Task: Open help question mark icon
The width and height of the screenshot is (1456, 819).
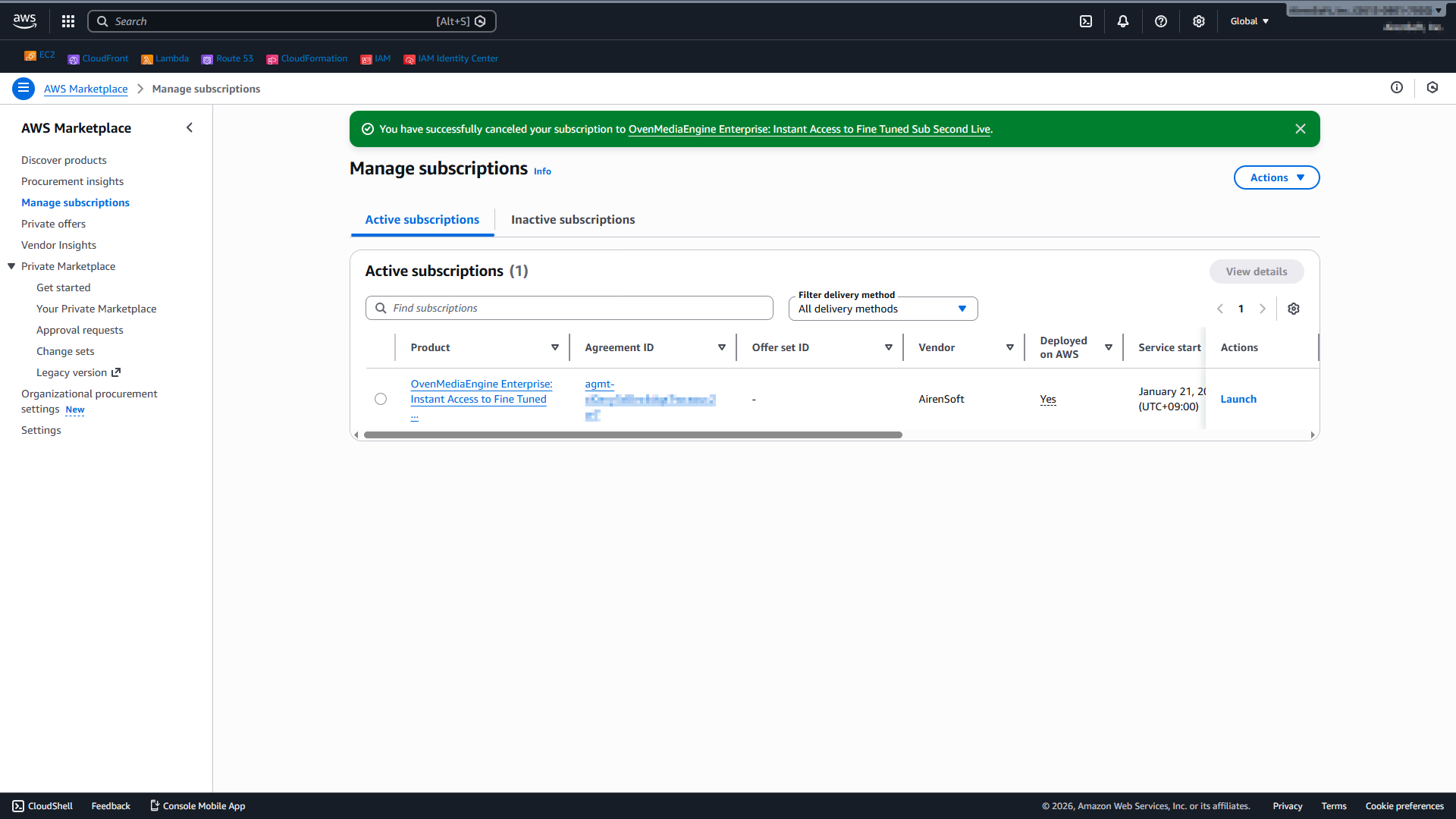Action: click(1161, 21)
